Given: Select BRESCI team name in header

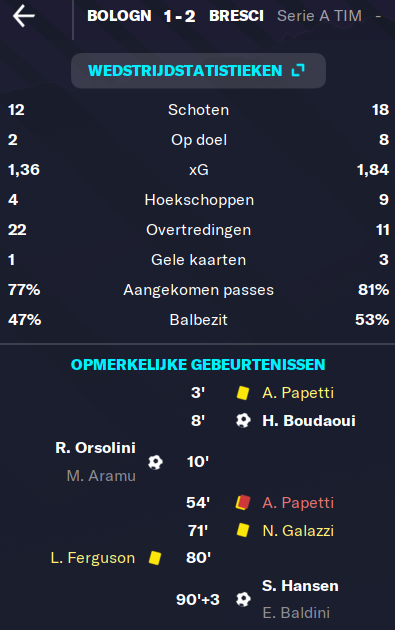Looking at the screenshot, I should [236, 16].
